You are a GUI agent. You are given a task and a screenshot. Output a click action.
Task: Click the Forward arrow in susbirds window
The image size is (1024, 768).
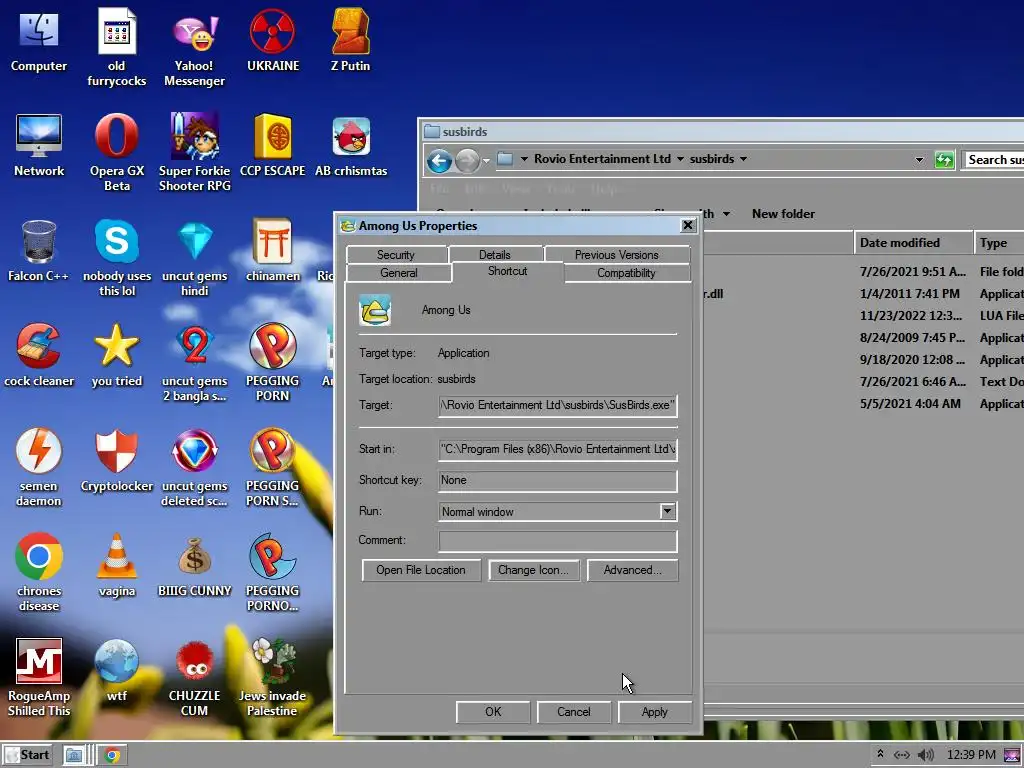467,160
